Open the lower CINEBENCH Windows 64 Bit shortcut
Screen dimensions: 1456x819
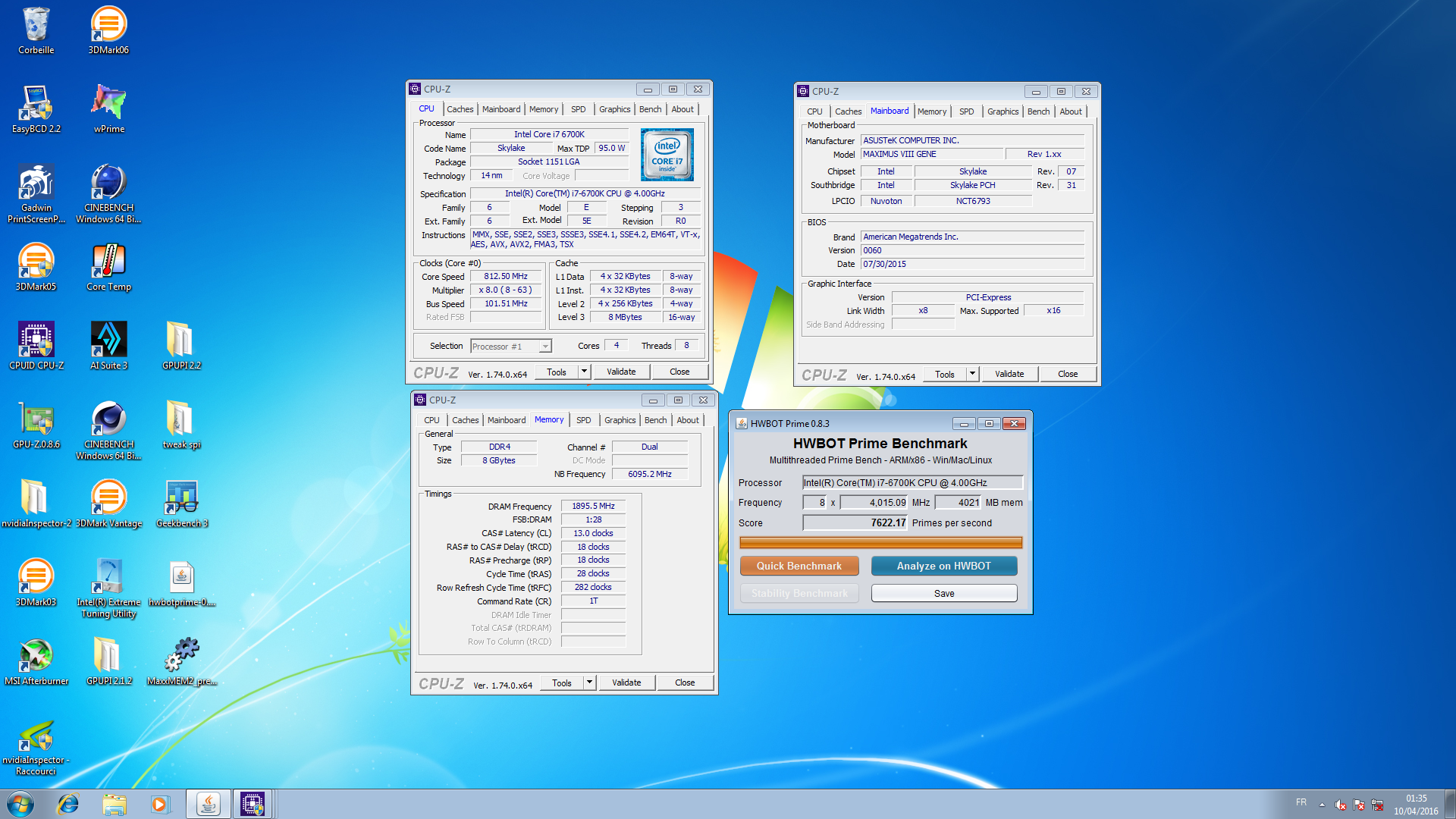pos(108,430)
